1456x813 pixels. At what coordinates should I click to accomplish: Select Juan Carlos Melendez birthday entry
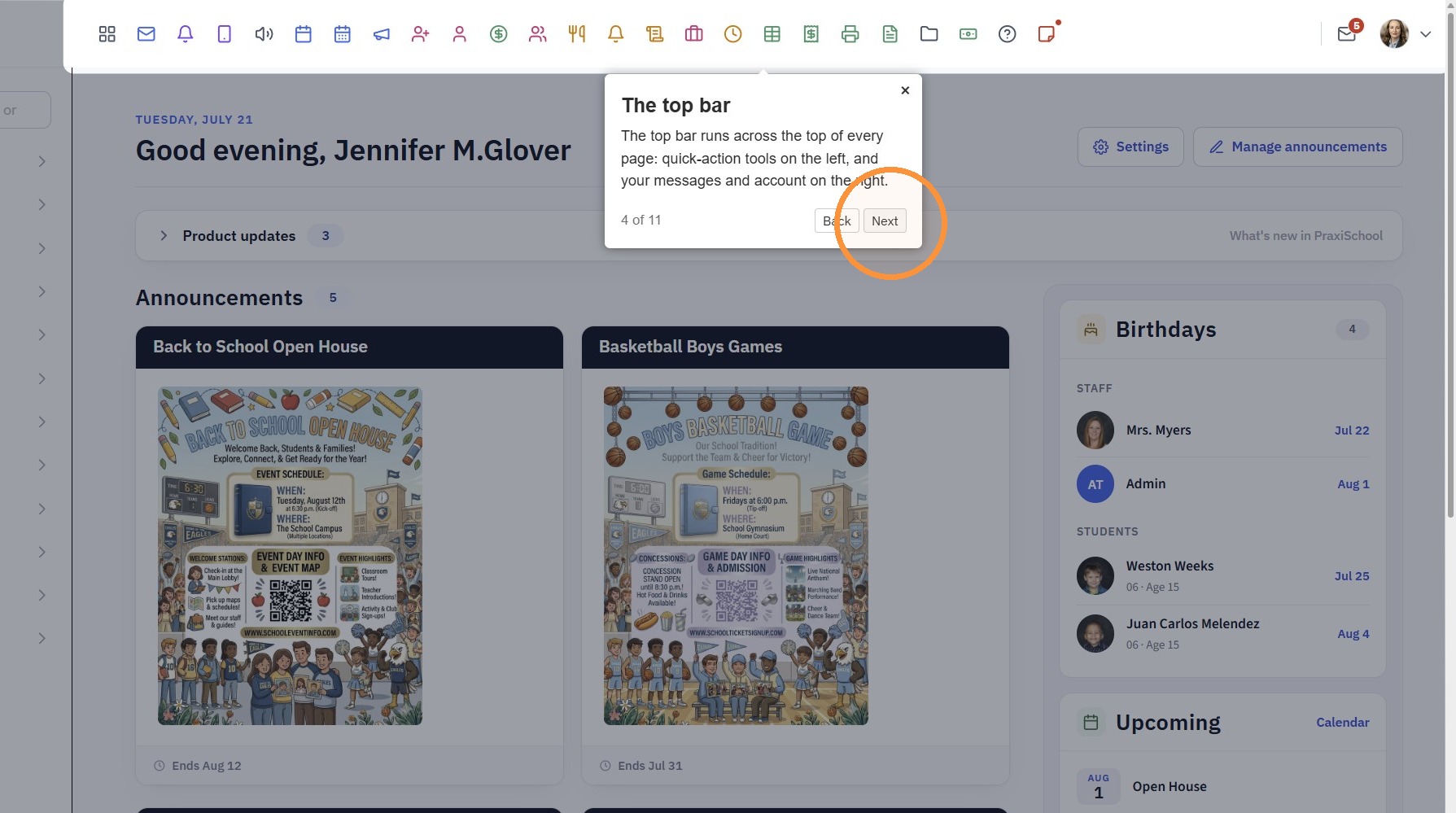(1222, 634)
